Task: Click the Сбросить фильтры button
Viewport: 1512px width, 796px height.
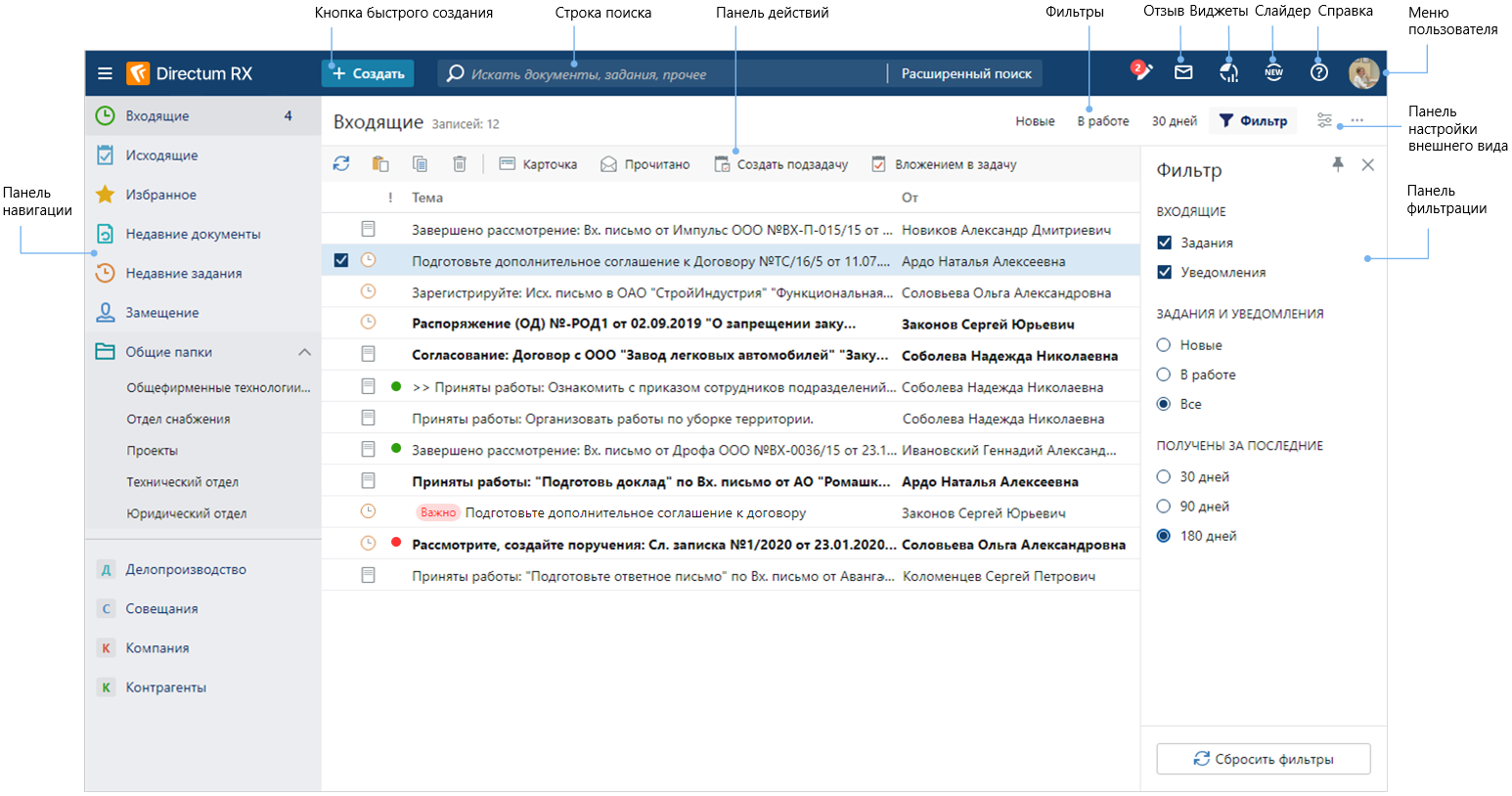Action: (1263, 759)
